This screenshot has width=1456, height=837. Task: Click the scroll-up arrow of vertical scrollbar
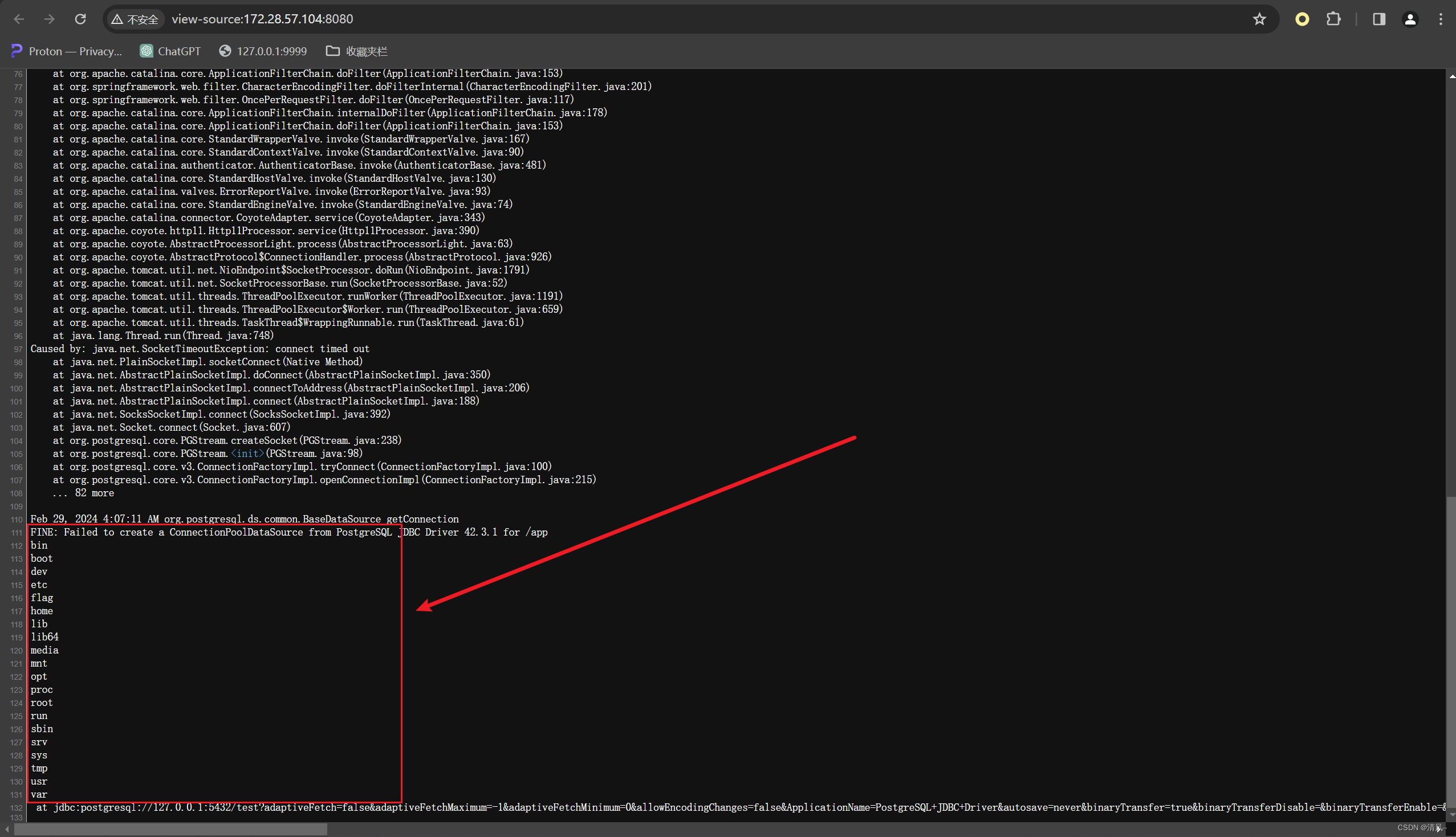pyautogui.click(x=1451, y=75)
